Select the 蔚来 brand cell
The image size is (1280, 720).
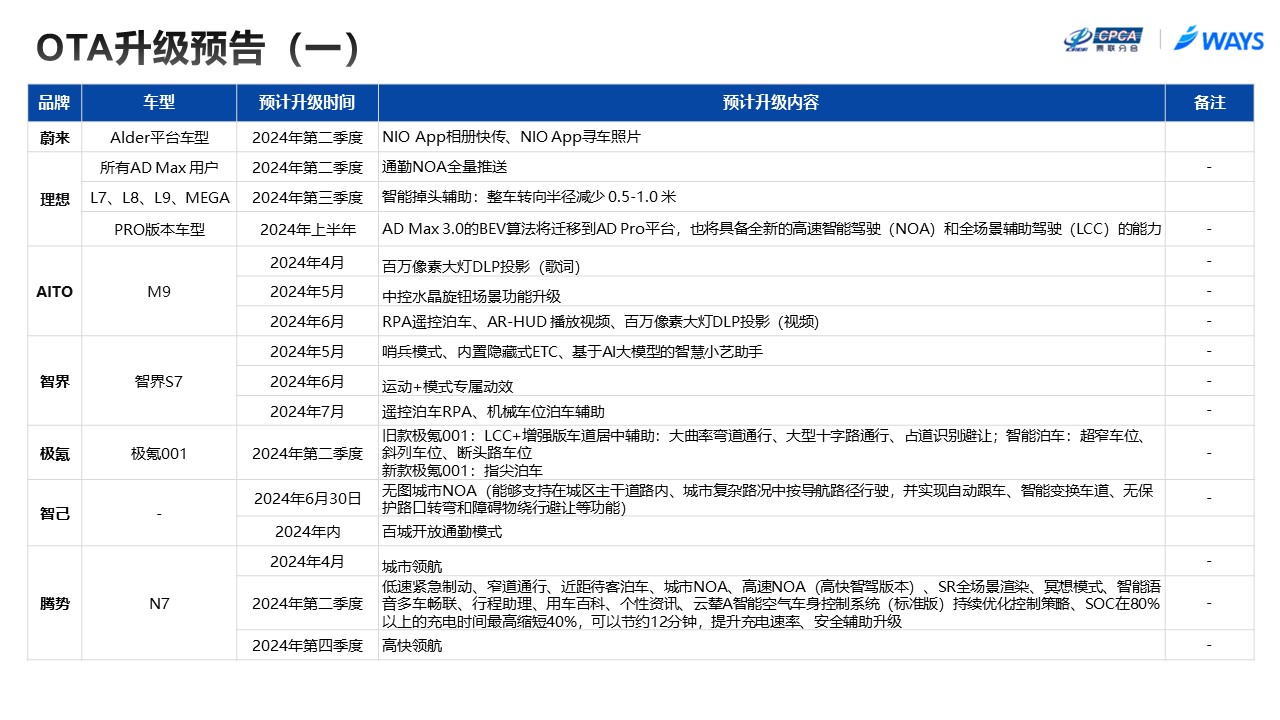click(x=54, y=137)
